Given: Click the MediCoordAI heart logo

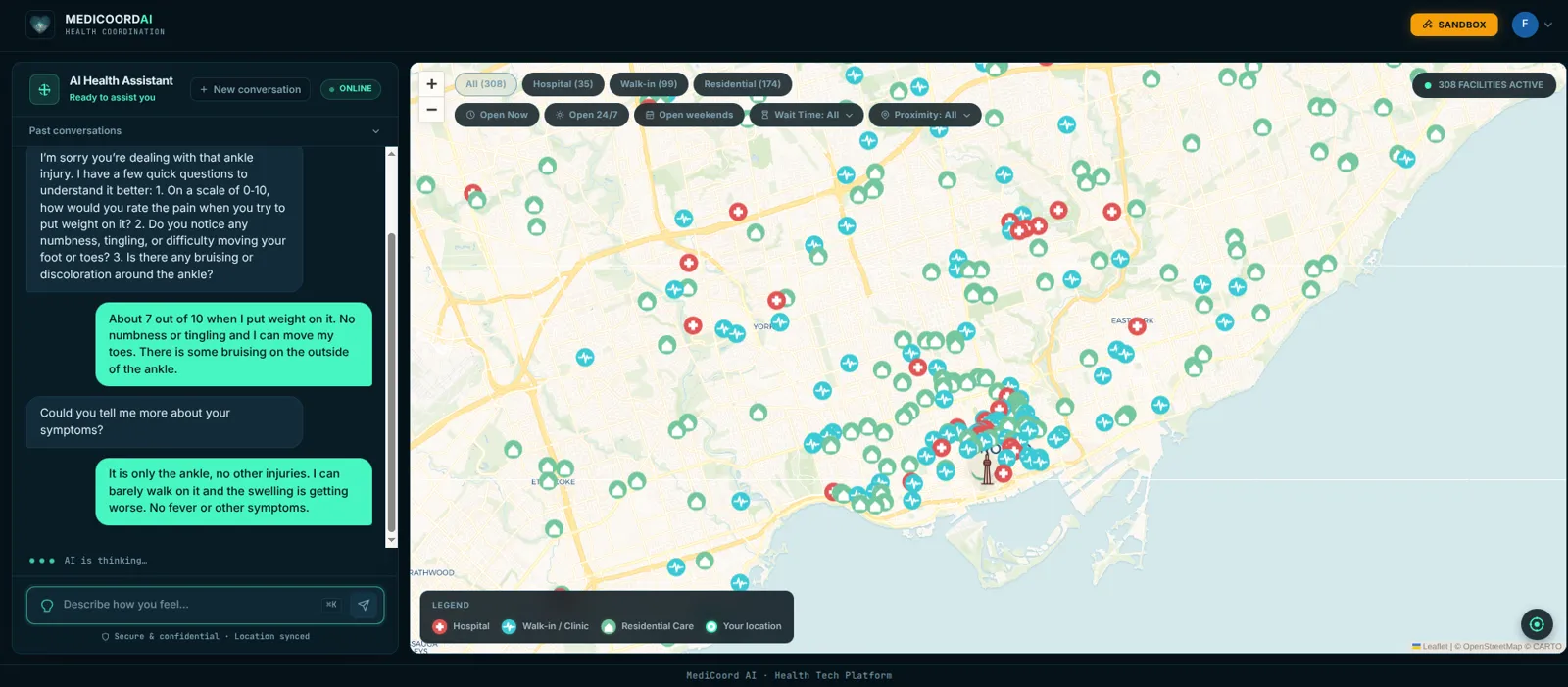Looking at the screenshot, I should point(40,25).
